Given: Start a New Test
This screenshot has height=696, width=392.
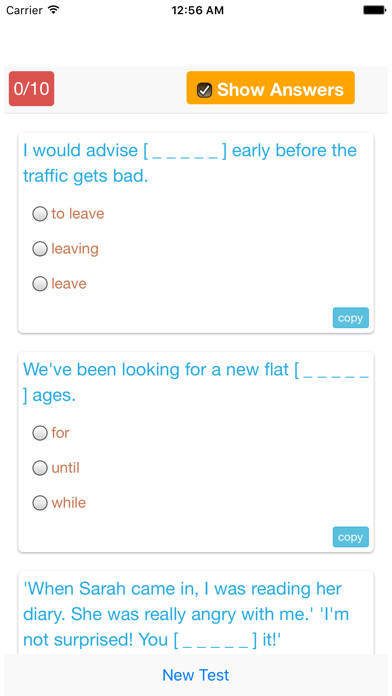Looking at the screenshot, I should point(196,675).
